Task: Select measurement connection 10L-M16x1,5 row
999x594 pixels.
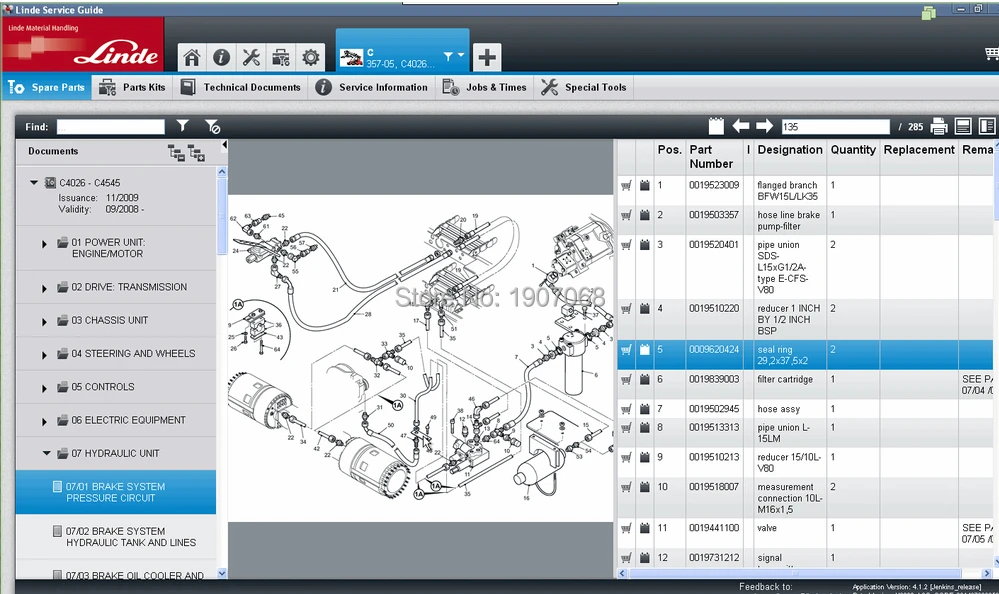Action: pos(805,498)
